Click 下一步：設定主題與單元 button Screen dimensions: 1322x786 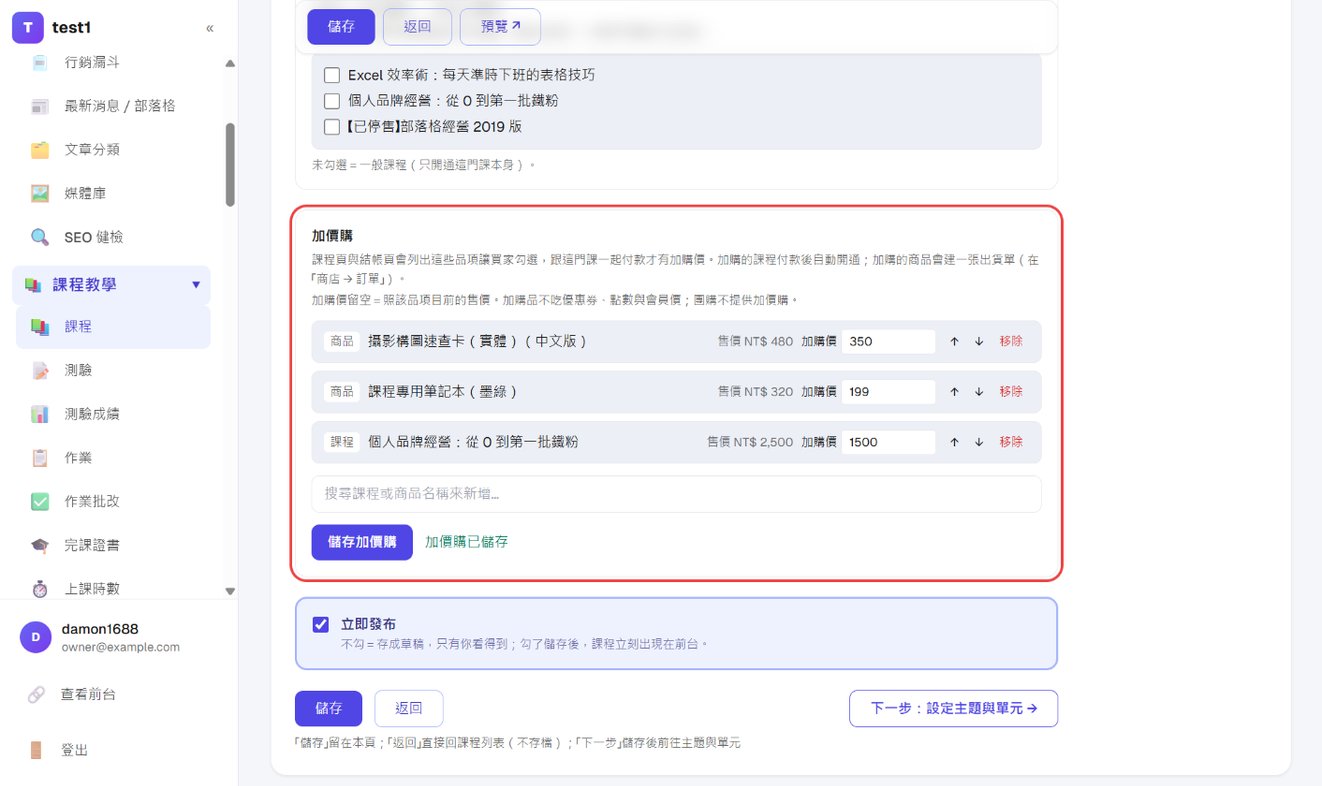(953, 708)
